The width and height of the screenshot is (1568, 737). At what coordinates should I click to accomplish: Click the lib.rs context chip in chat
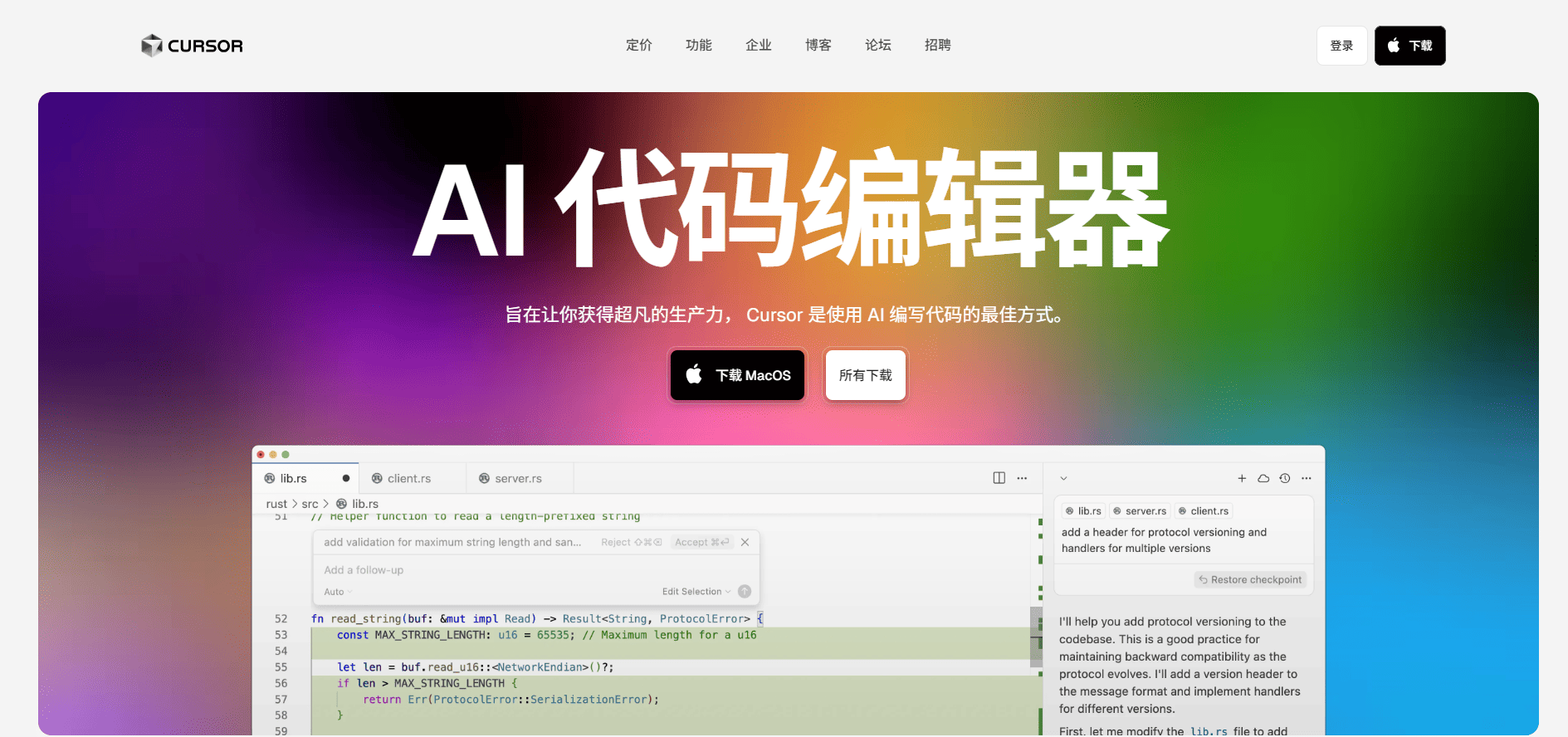pos(1083,511)
